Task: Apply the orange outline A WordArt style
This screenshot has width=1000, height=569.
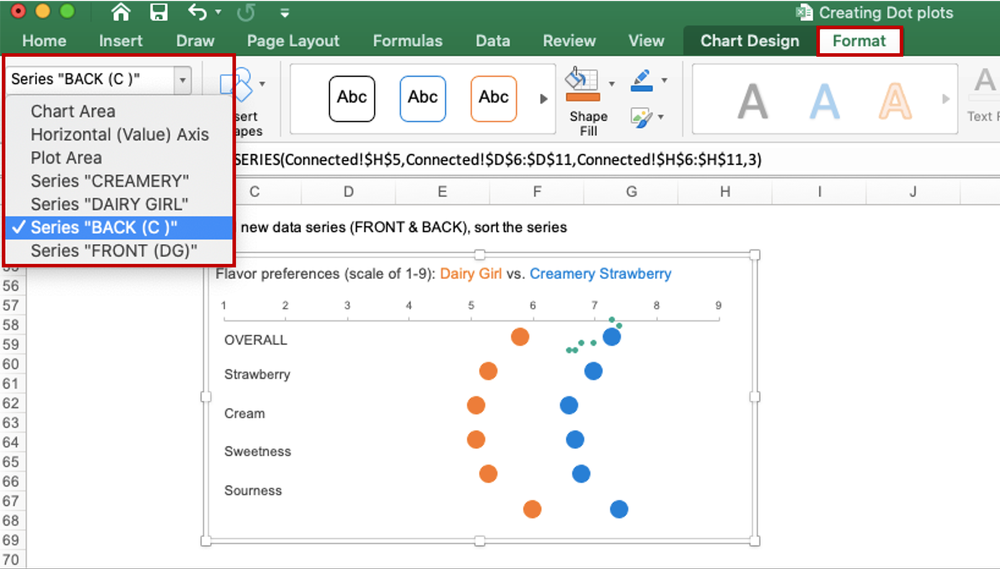Action: click(x=895, y=101)
